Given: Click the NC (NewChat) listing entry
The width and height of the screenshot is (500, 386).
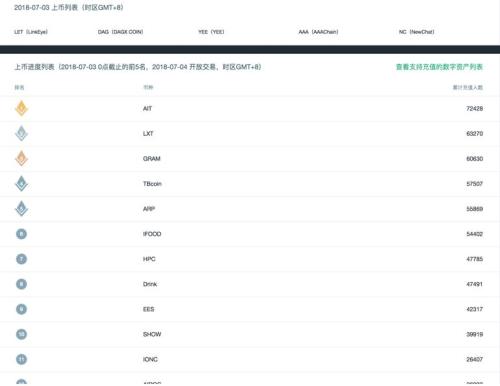Looking at the screenshot, I should click(416, 32).
